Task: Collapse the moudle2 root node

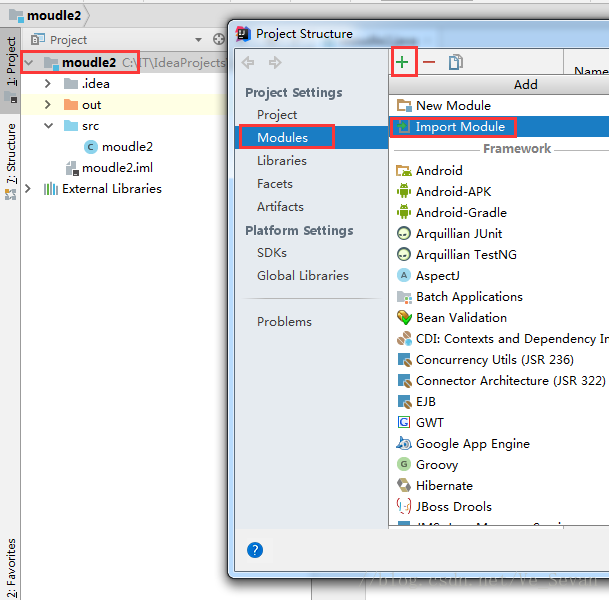Action: pyautogui.click(x=29, y=63)
